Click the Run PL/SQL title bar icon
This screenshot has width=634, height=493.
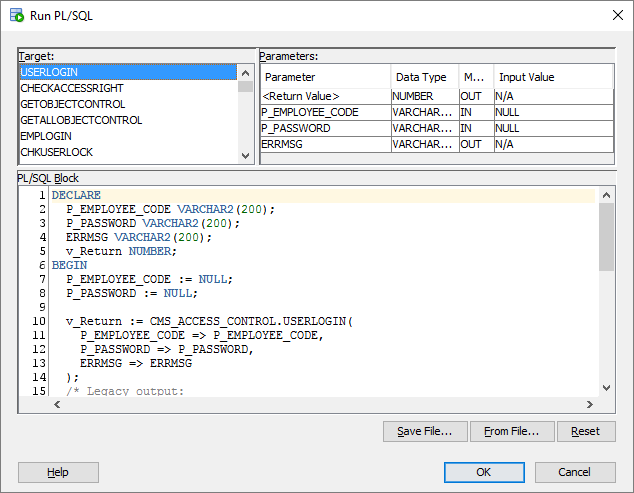pos(17,15)
